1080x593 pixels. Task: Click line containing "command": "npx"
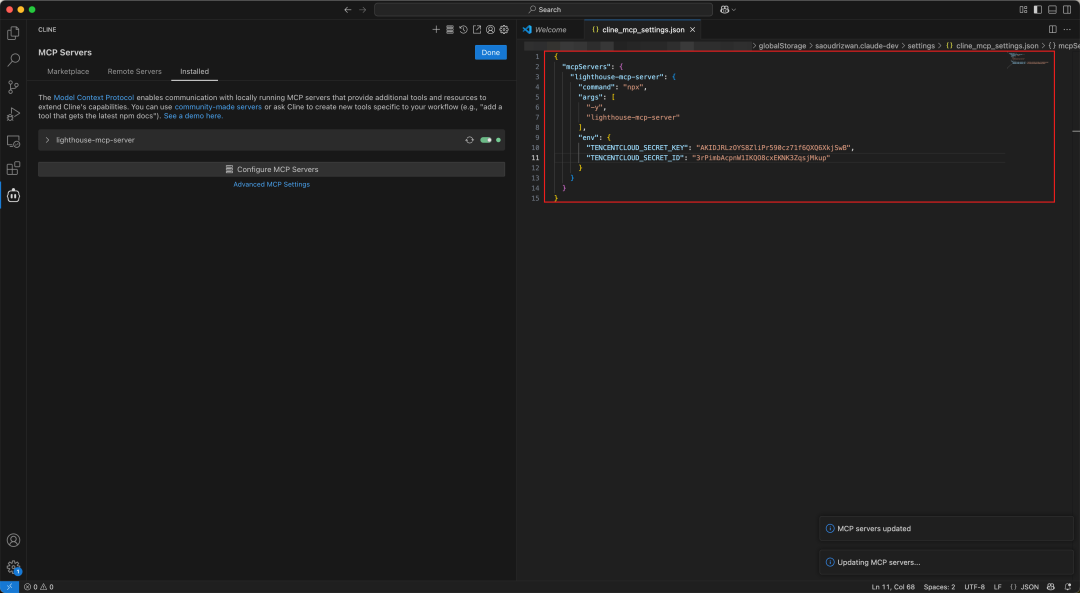coord(612,87)
